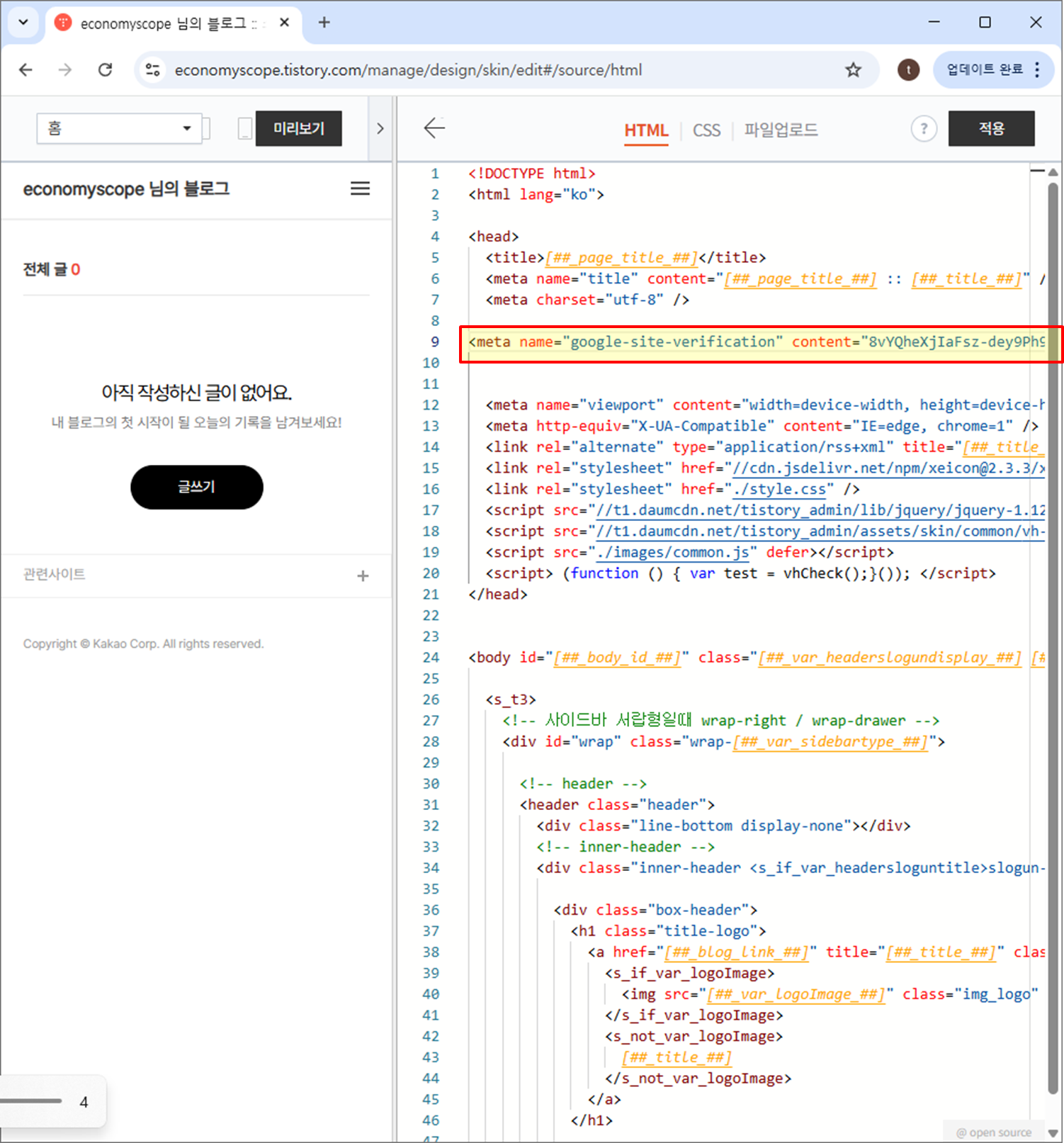Screen dimensions: 1064x1143
Task: Close the economyscope browser tab
Action: click(284, 23)
